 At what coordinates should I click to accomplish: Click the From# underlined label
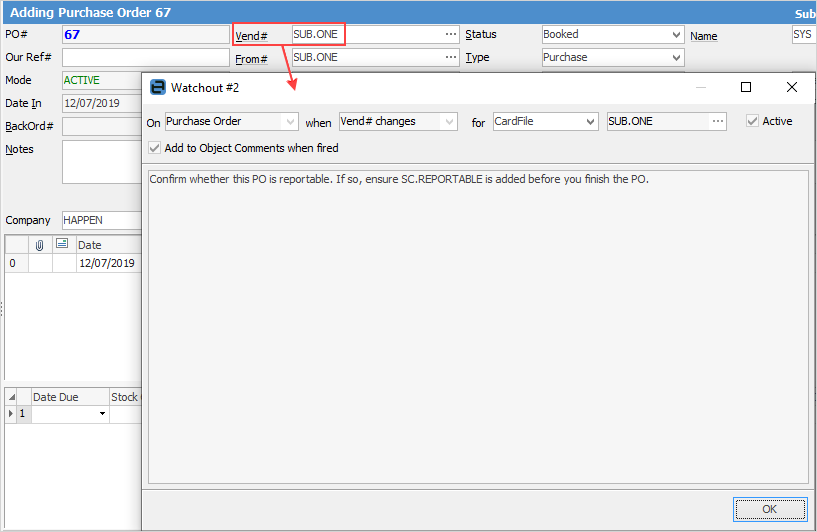point(251,59)
